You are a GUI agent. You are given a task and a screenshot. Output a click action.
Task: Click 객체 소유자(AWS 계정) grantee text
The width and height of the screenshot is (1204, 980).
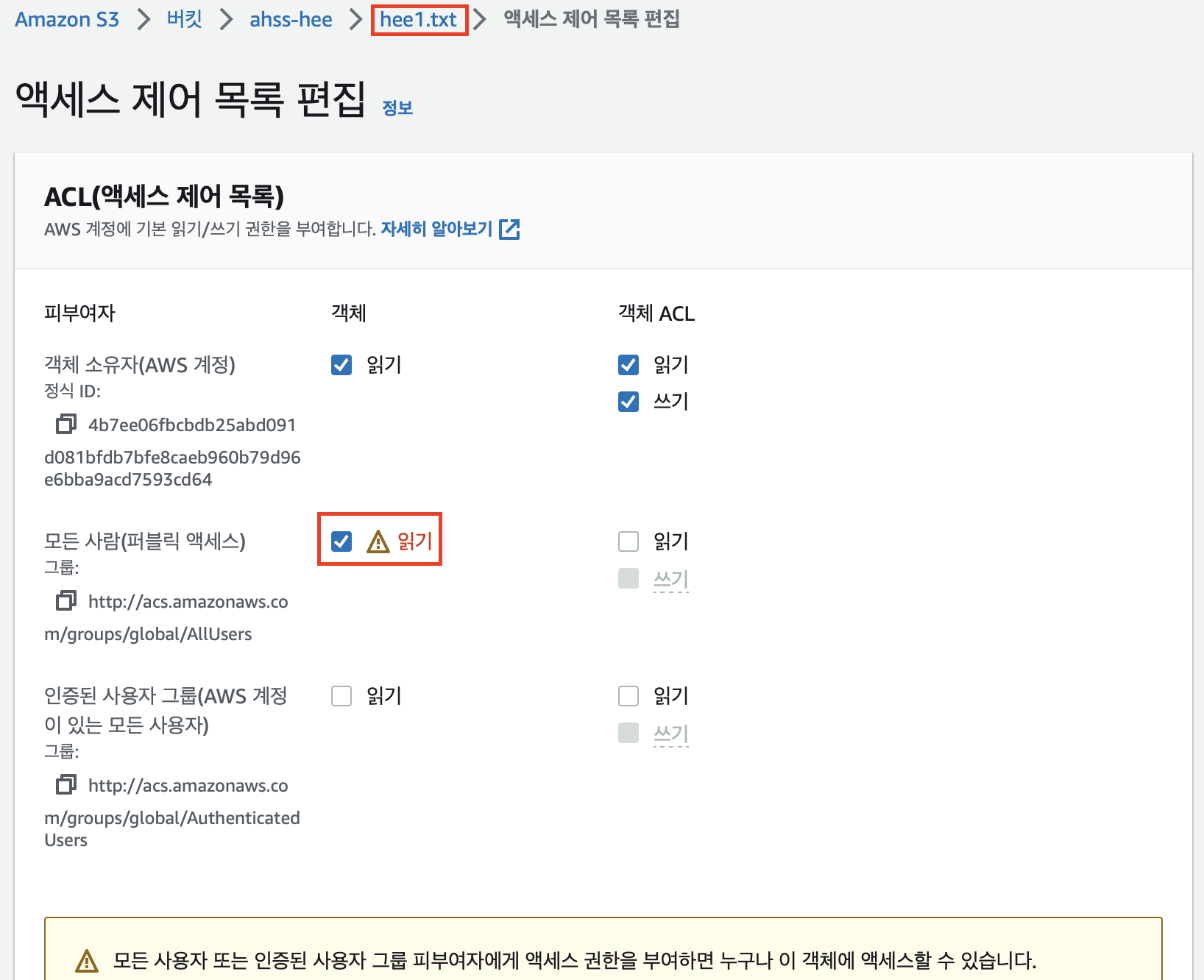tap(140, 365)
